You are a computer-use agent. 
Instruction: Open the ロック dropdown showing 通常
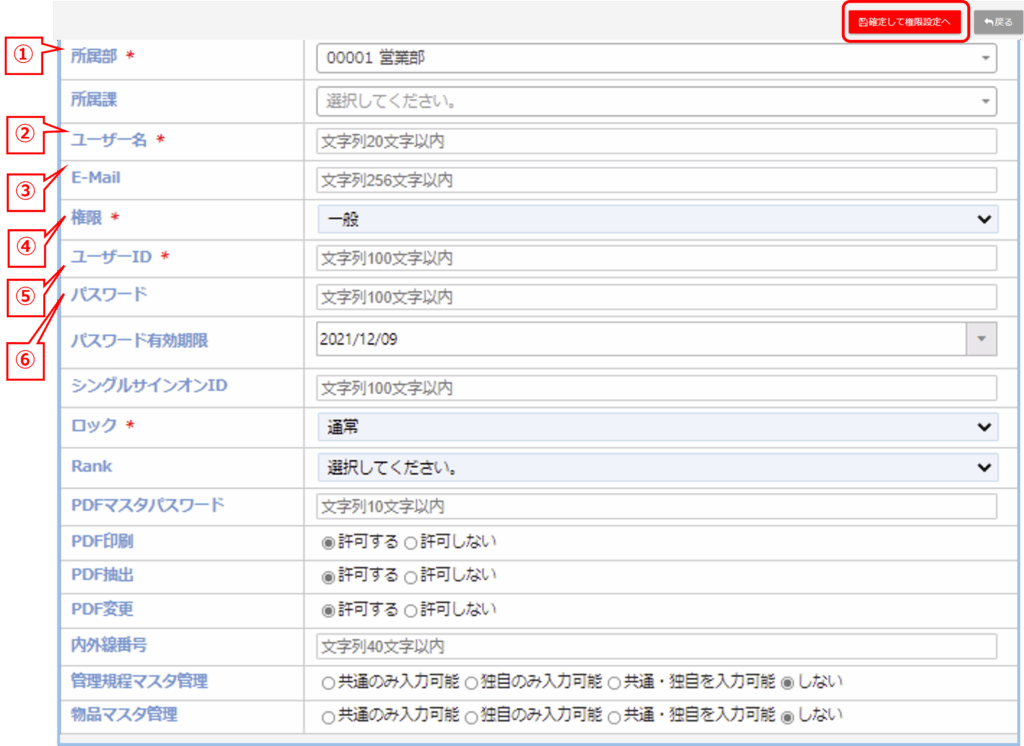pos(656,427)
